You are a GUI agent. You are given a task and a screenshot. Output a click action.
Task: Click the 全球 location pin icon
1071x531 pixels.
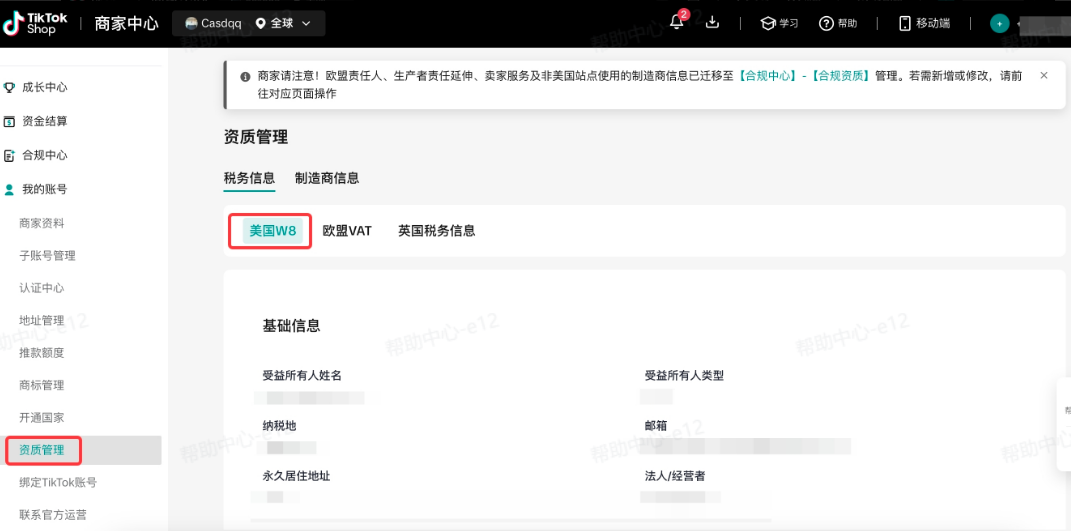[260, 23]
